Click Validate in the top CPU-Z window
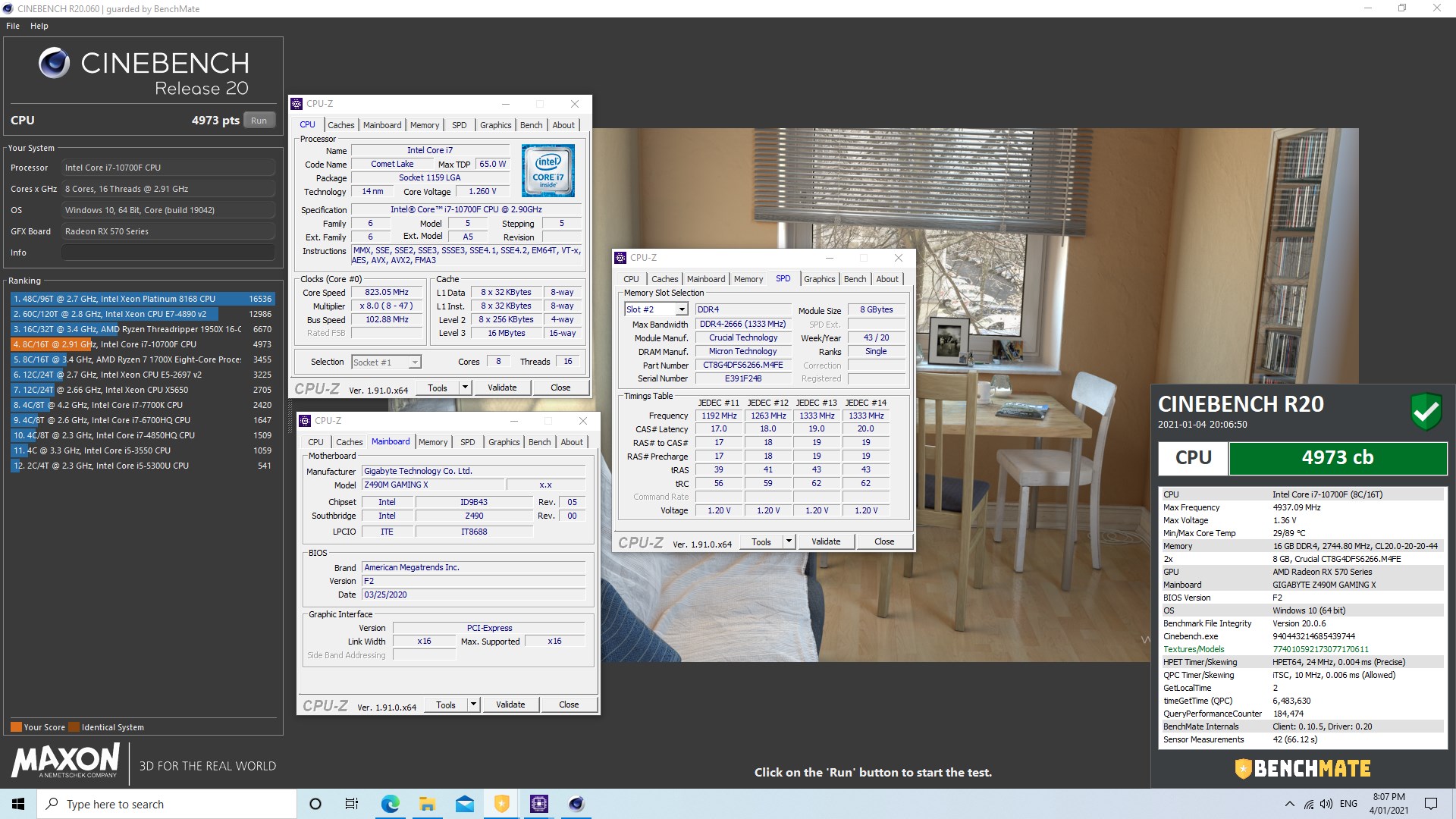Screen dimensions: 1456x819 pos(502,388)
